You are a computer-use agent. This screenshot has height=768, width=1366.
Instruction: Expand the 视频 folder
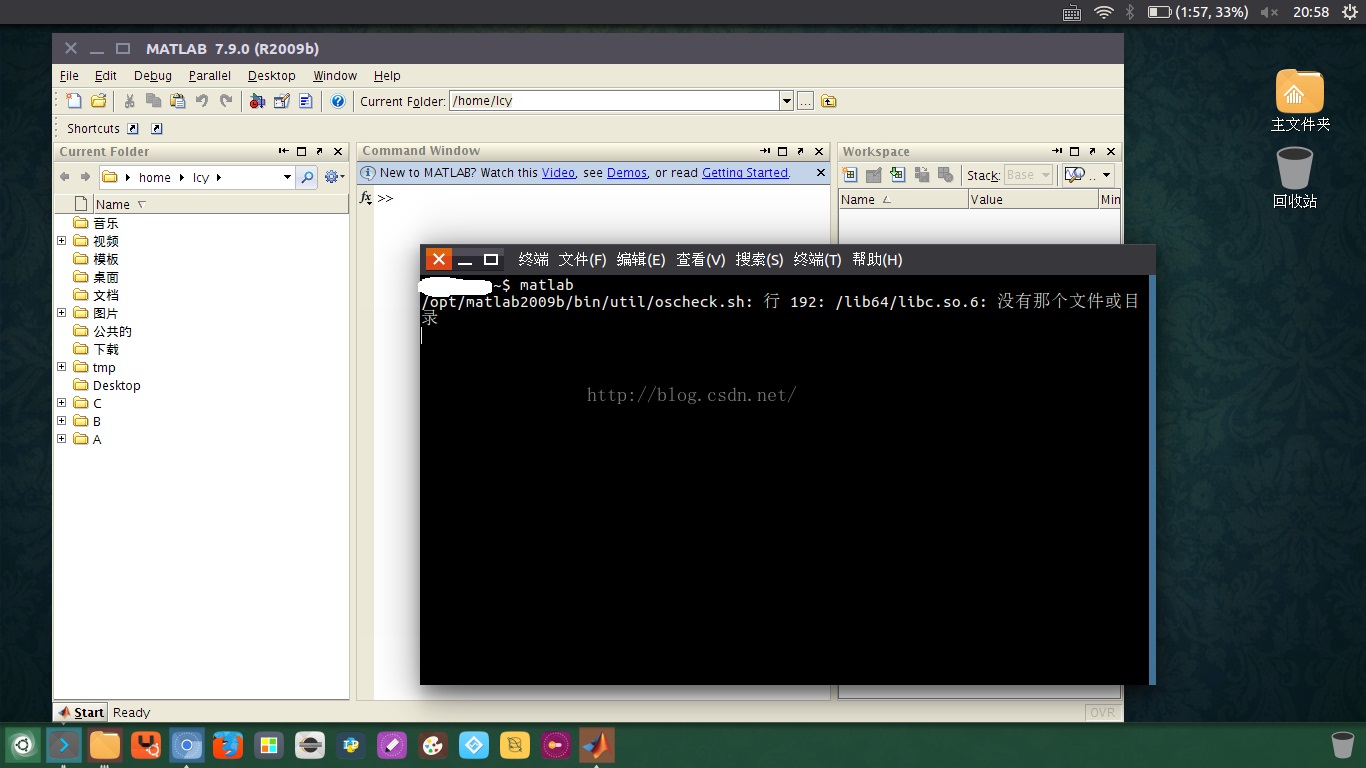(x=62, y=241)
